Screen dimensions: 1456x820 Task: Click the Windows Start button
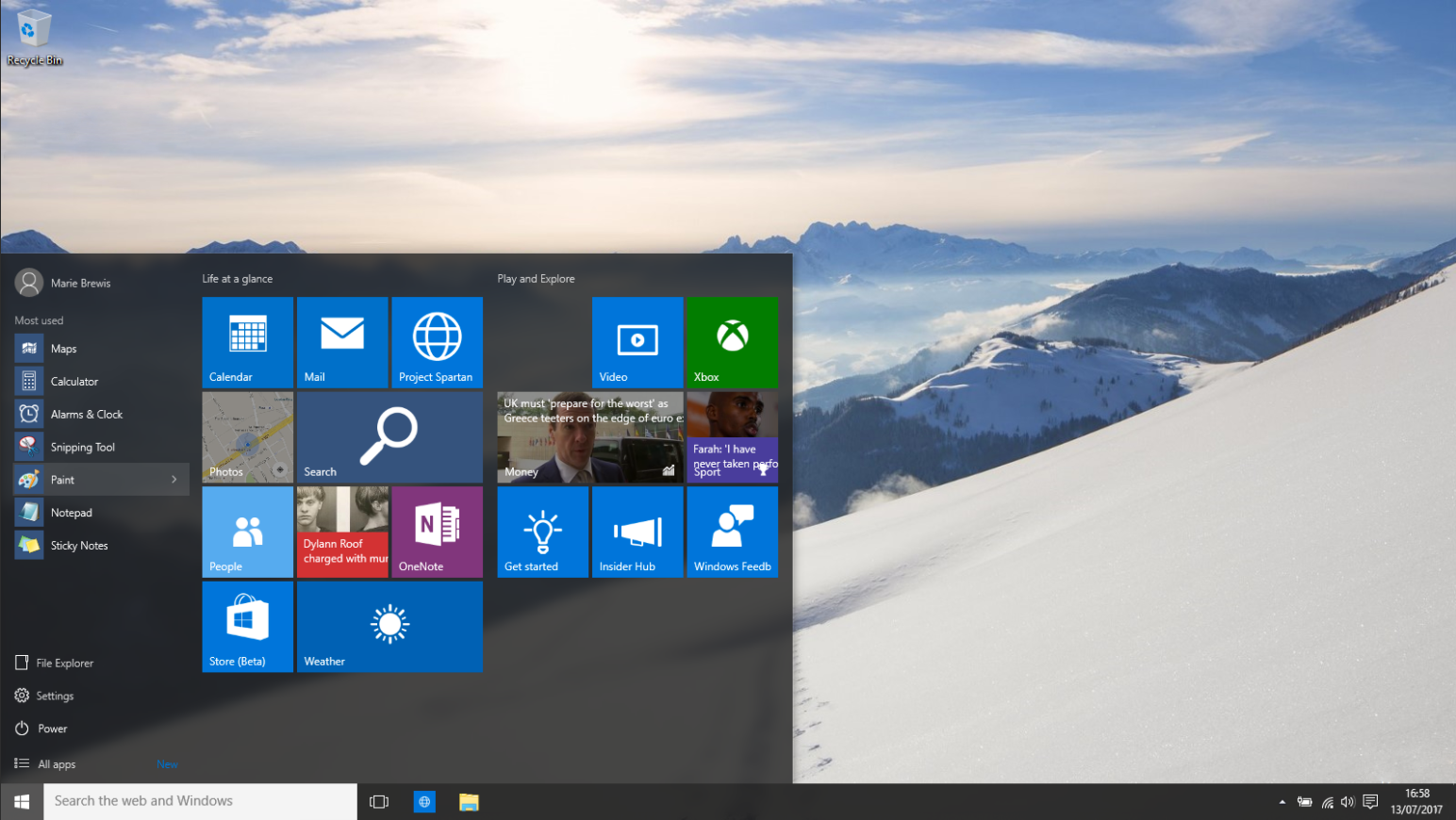point(22,801)
